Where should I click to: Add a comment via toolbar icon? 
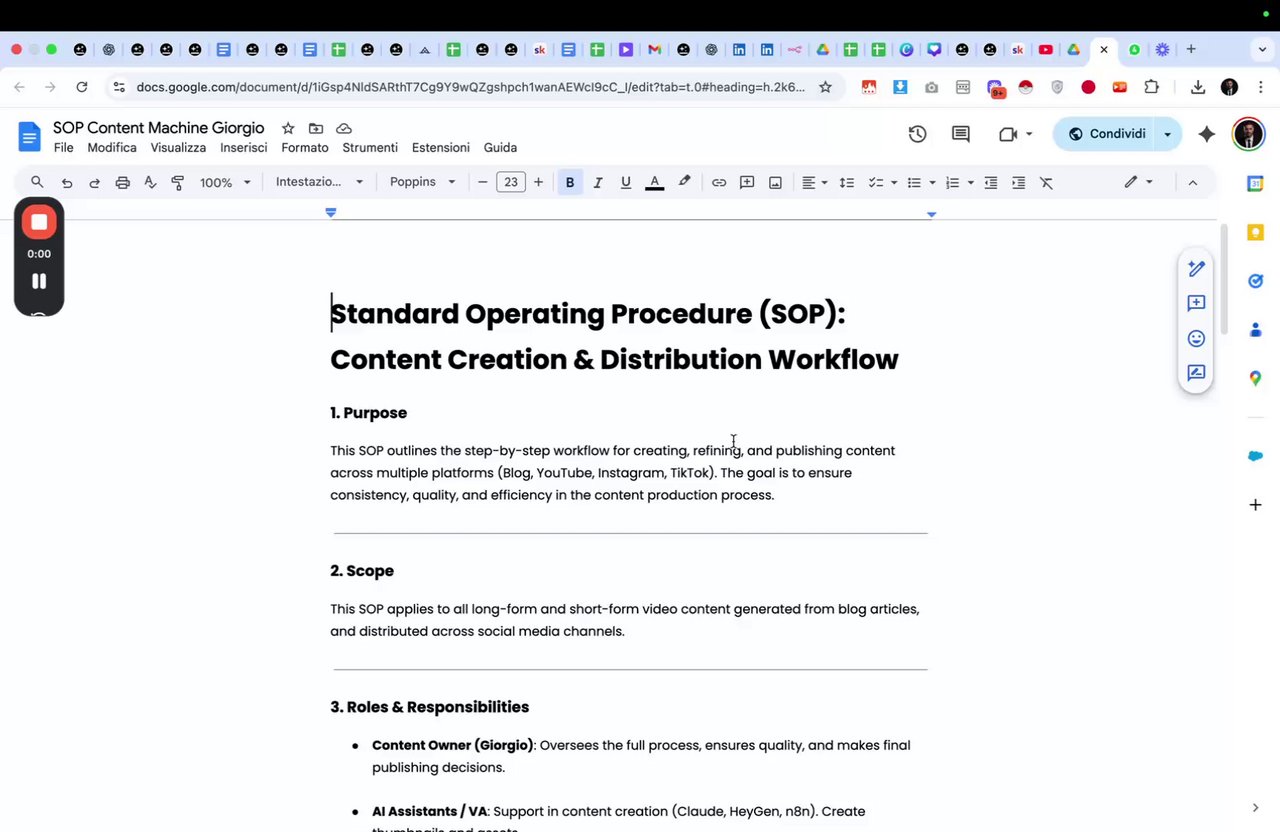(x=747, y=182)
